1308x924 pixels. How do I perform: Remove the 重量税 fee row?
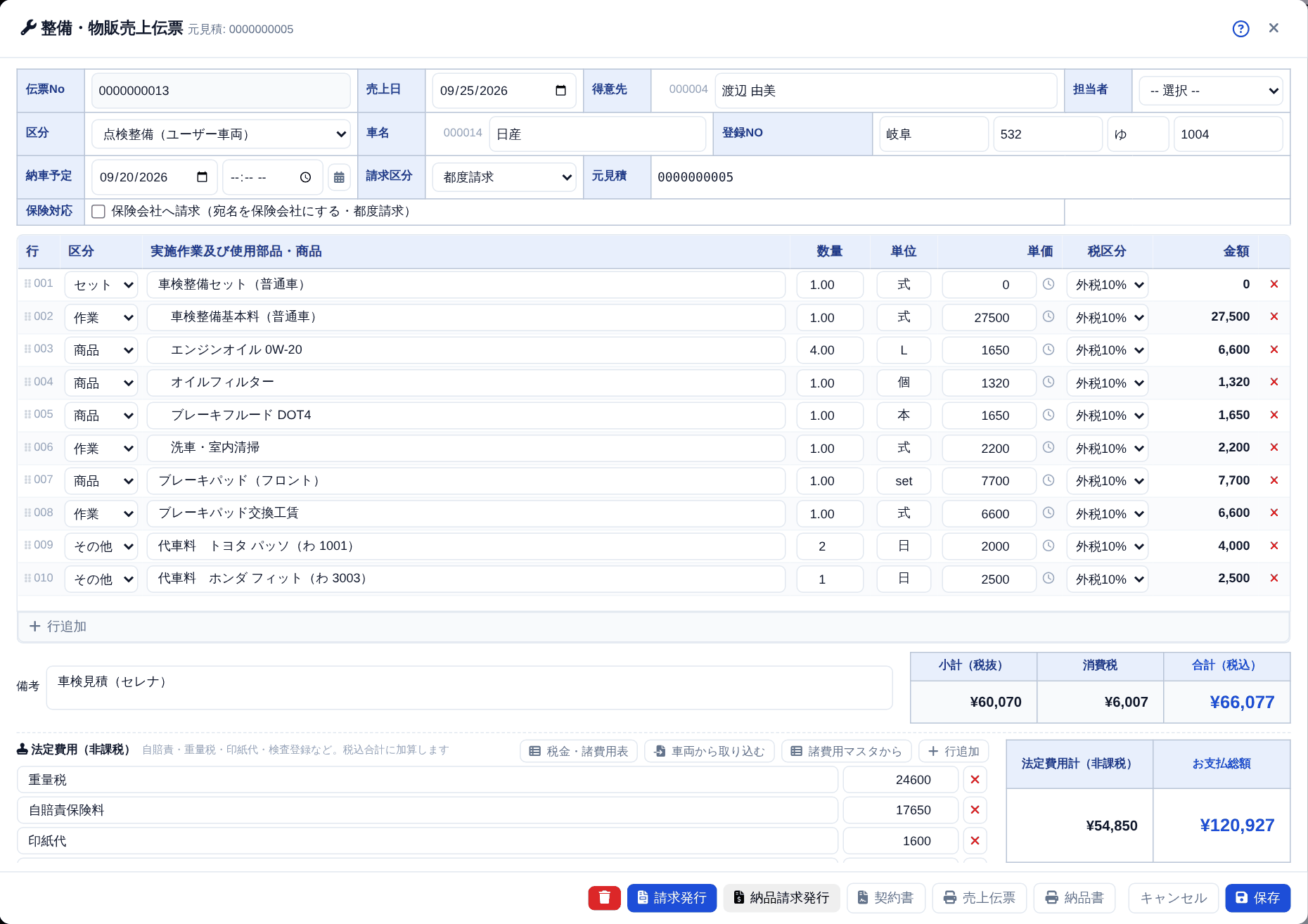point(975,779)
